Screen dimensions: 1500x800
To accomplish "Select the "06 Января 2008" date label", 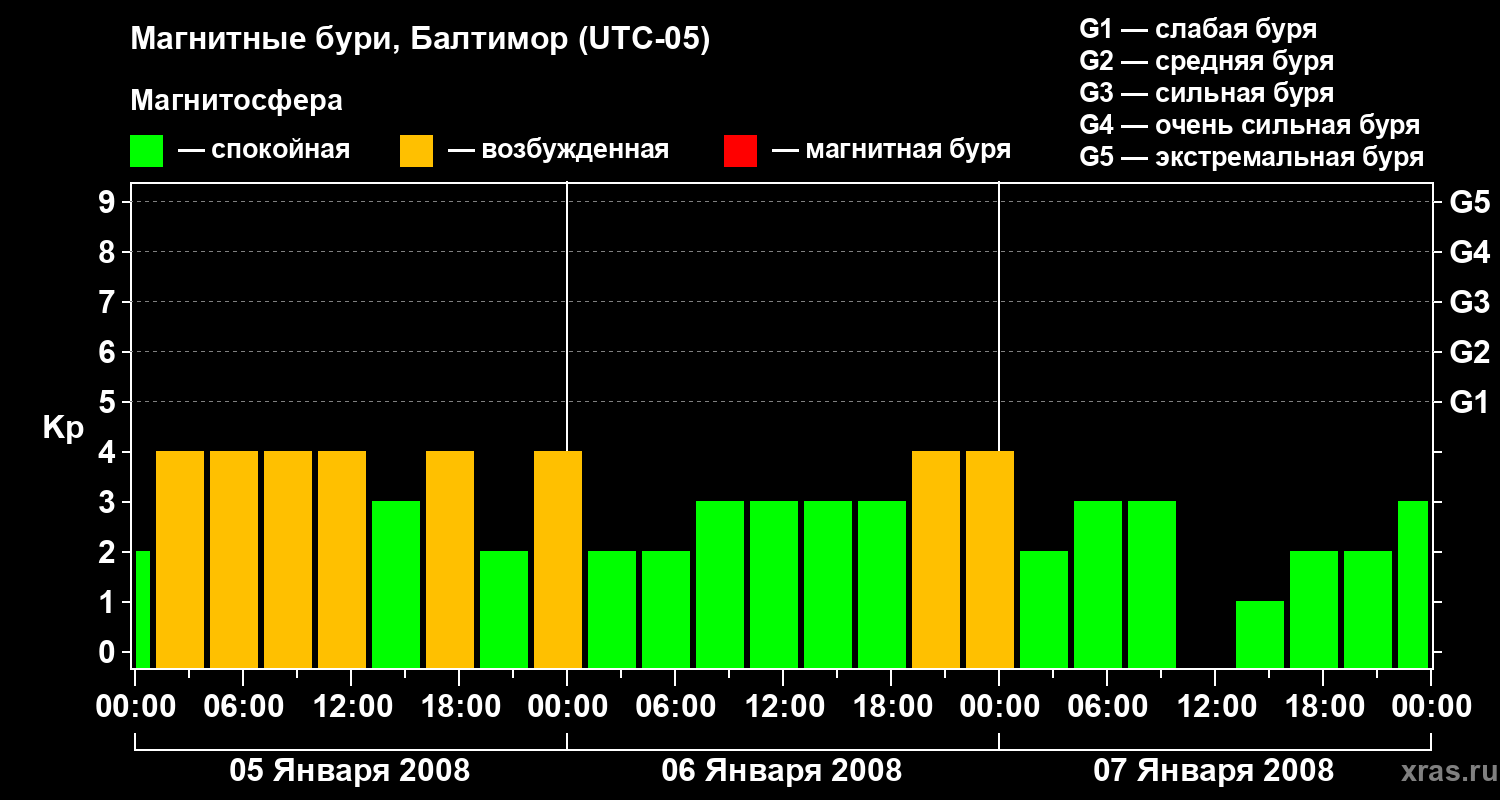I will pos(781,771).
